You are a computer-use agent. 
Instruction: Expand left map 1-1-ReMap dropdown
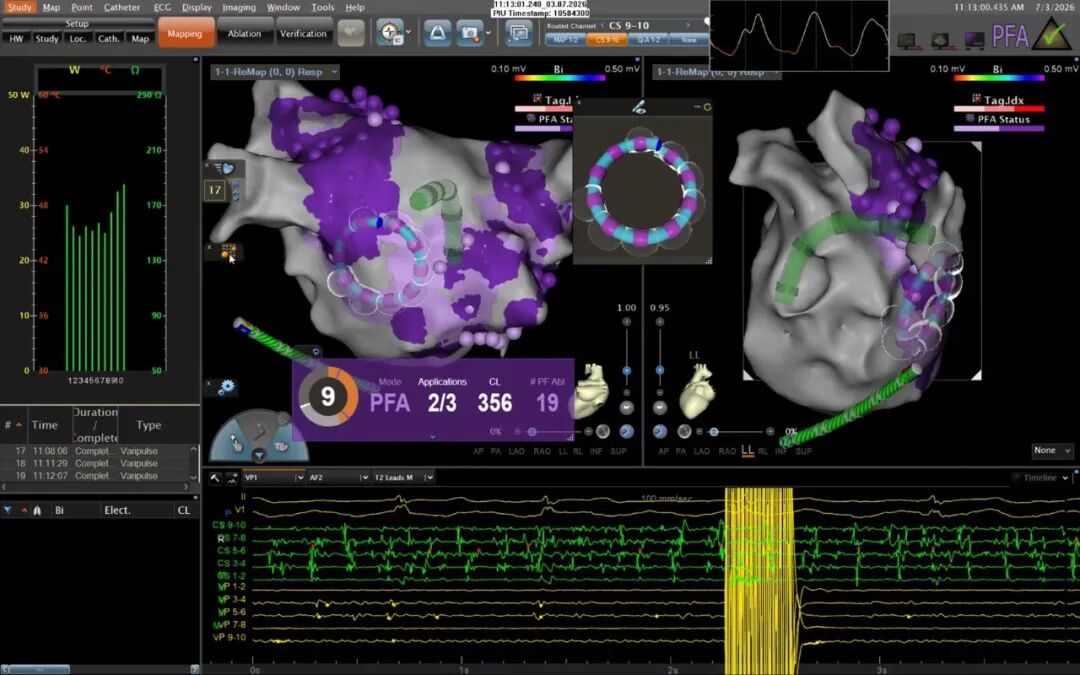coord(335,72)
